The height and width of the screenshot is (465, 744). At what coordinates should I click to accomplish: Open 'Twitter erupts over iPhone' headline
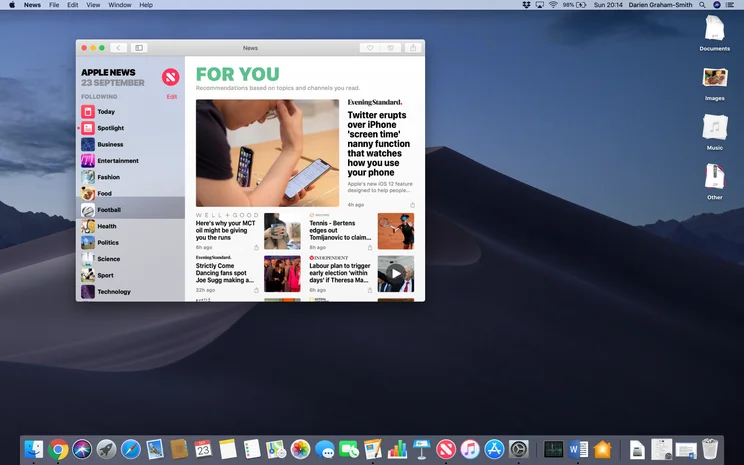pyautogui.click(x=379, y=144)
